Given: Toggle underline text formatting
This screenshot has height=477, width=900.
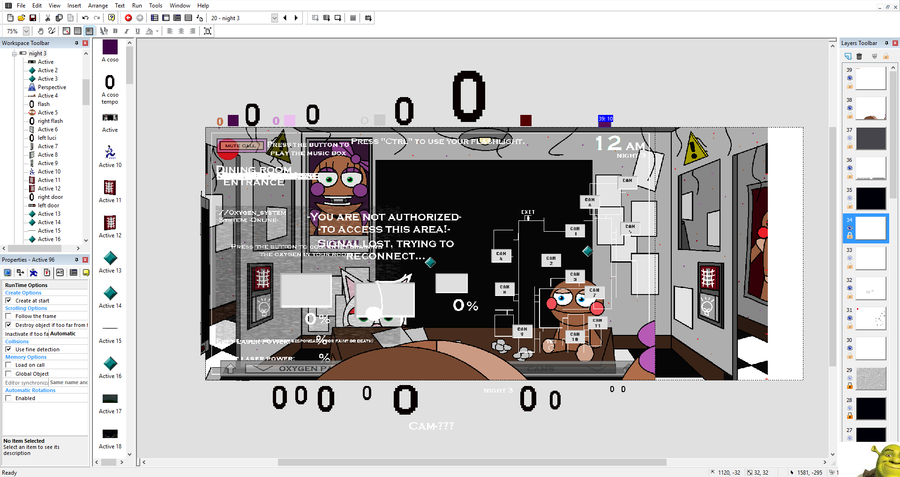Looking at the screenshot, I should (138, 31).
